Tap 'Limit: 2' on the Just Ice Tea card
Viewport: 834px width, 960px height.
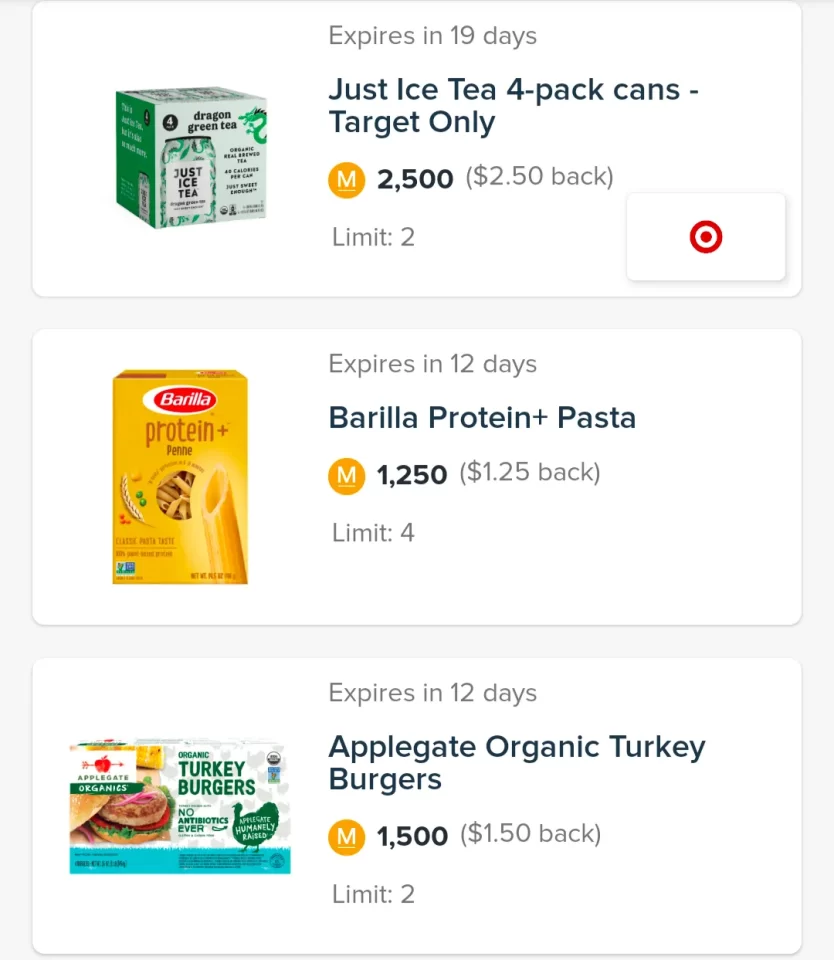coord(373,237)
